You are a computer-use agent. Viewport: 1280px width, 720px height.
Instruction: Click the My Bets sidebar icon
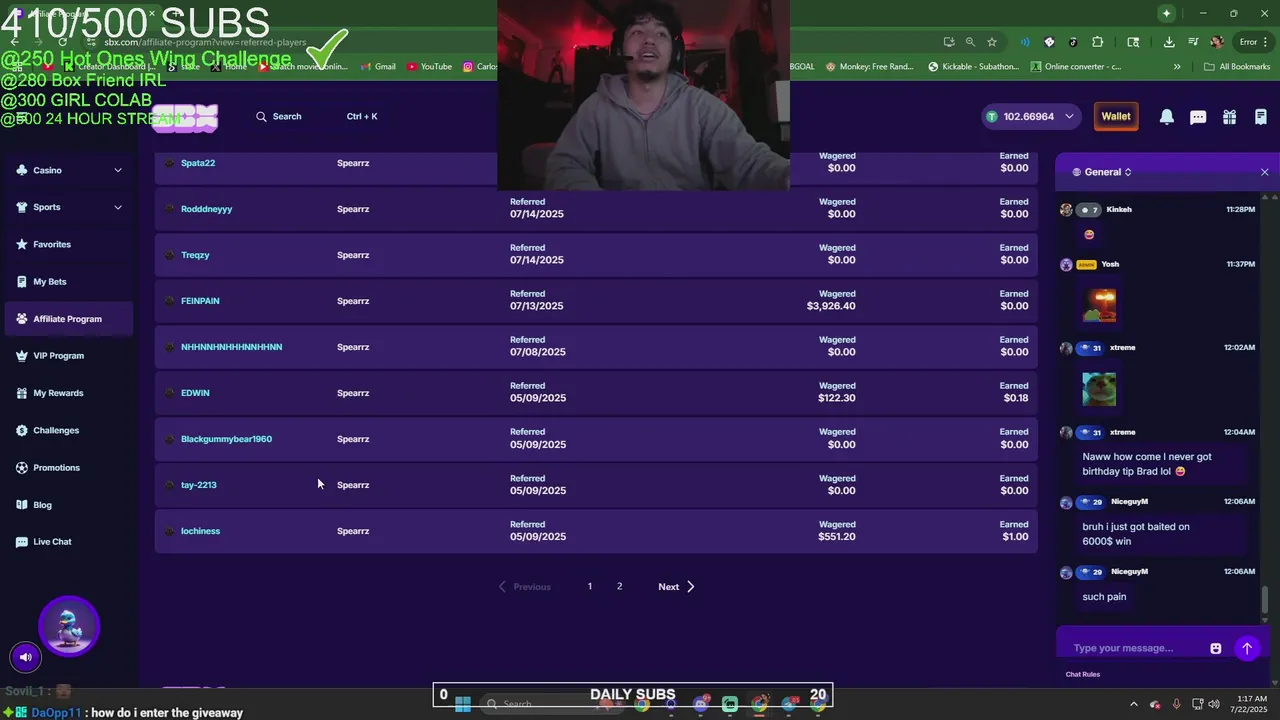point(22,282)
